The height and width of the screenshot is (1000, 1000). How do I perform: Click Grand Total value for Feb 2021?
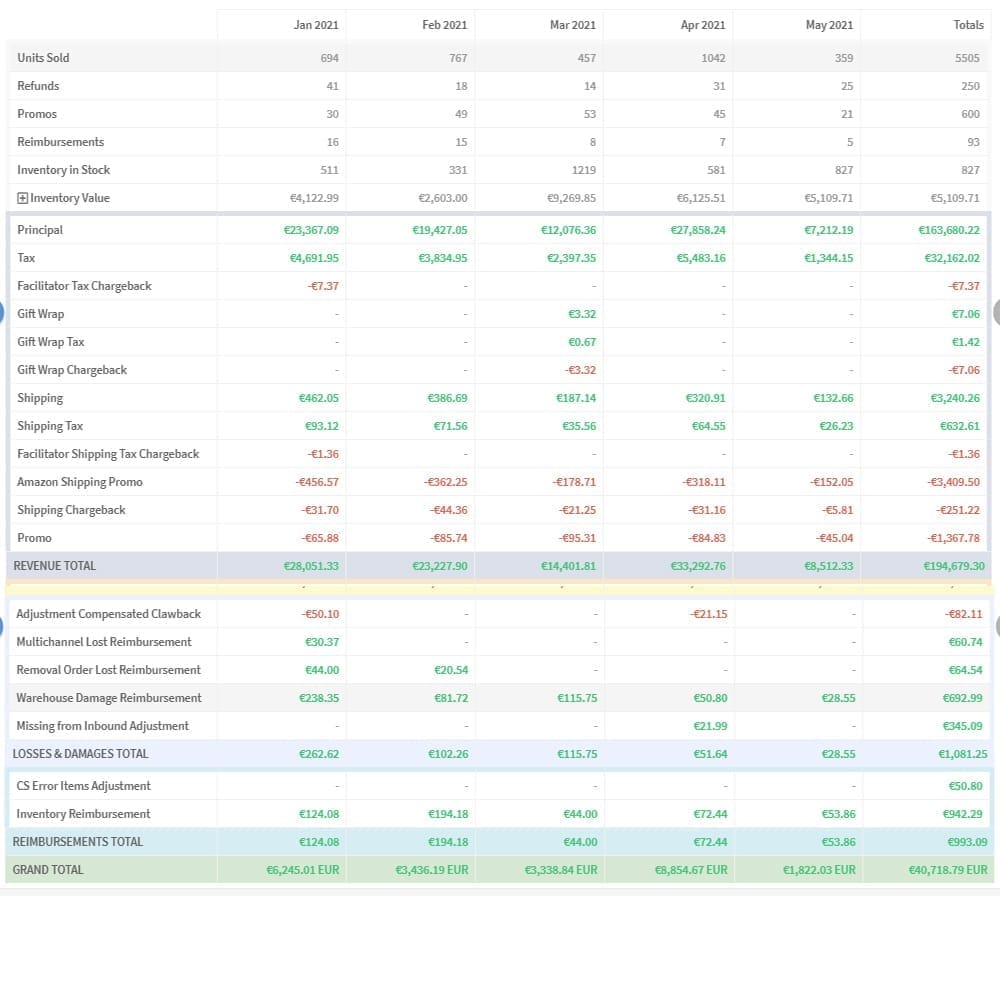pos(431,870)
